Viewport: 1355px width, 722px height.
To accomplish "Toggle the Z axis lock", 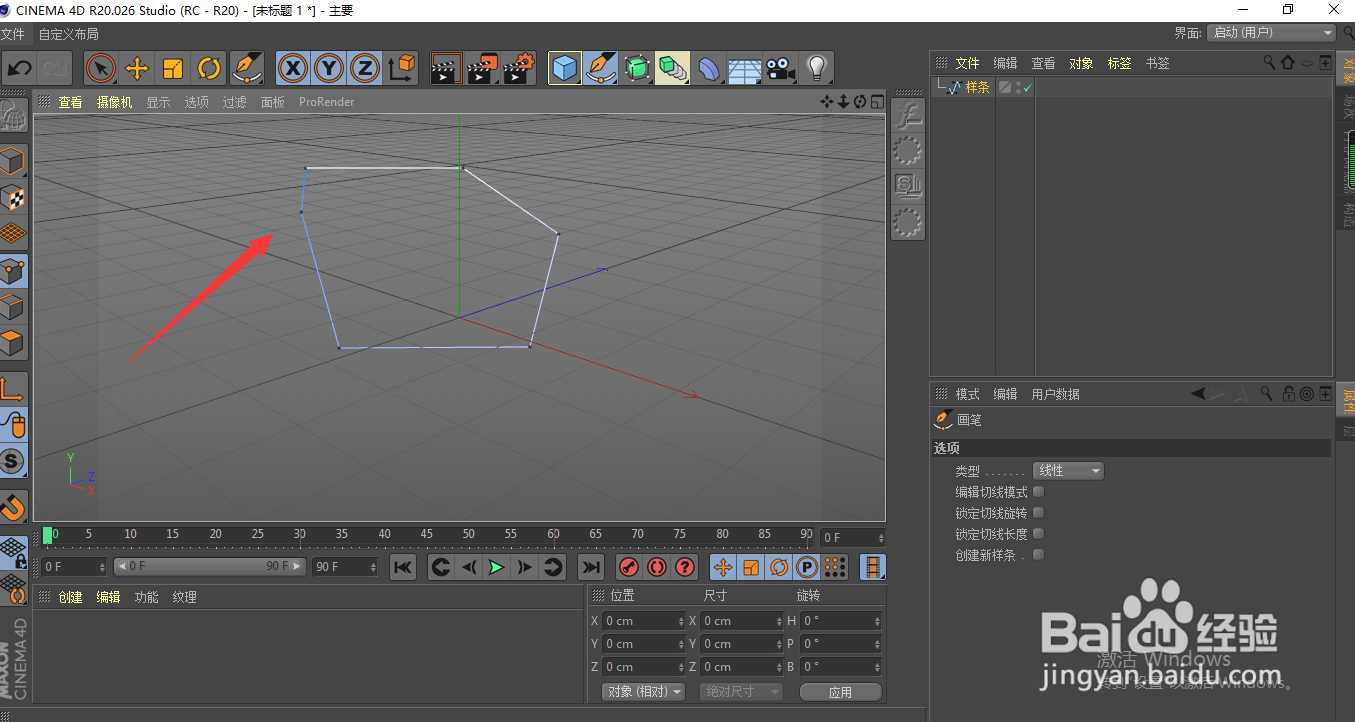I will [365, 68].
